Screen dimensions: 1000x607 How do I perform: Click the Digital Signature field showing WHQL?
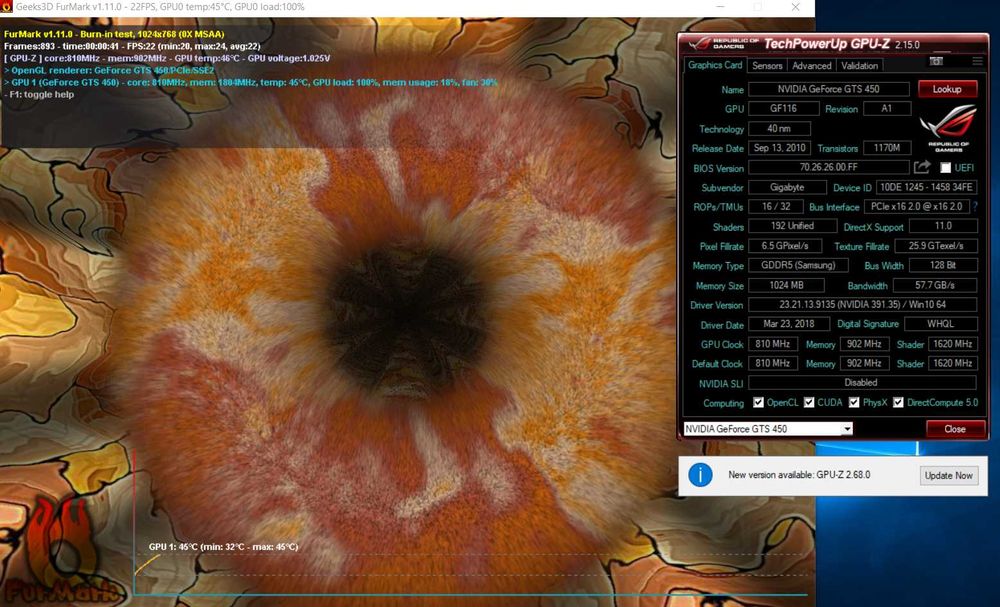coord(940,324)
